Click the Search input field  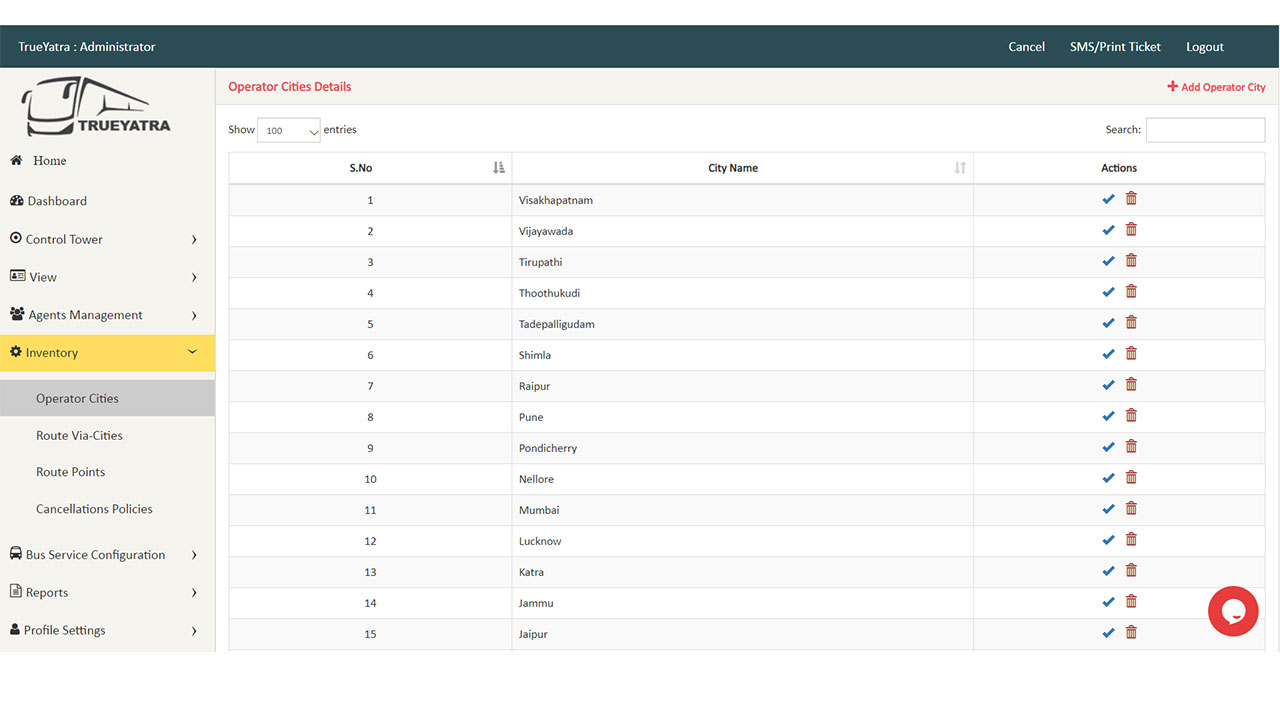[1204, 130]
